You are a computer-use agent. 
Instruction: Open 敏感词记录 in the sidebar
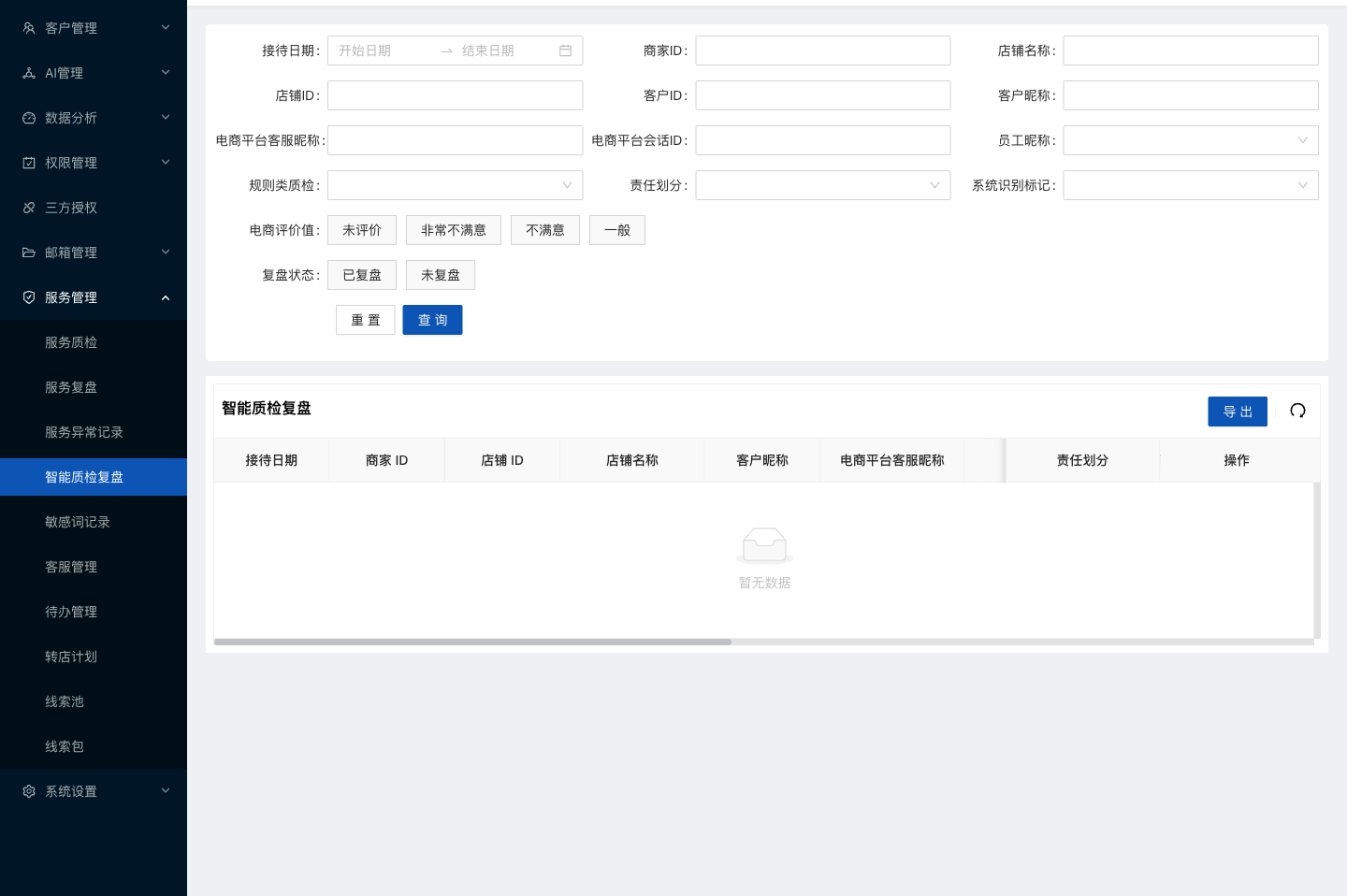point(94,522)
